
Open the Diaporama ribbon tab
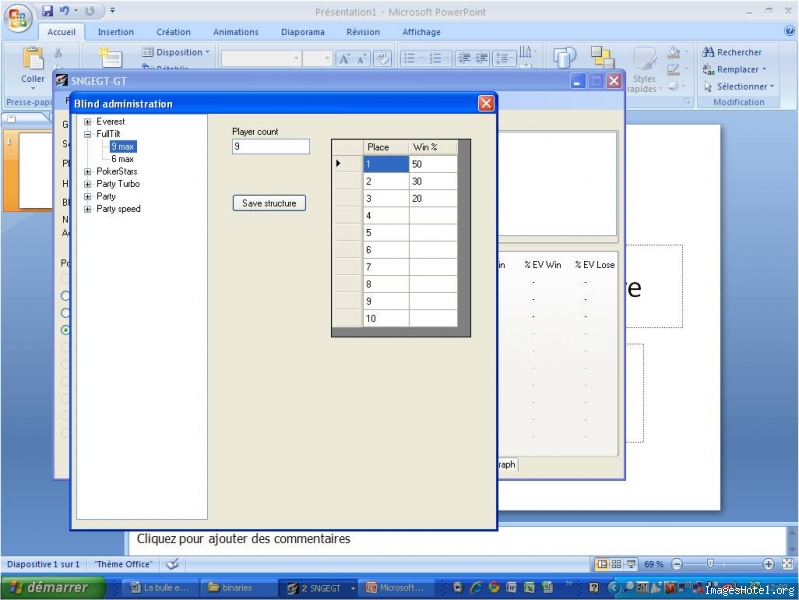click(x=303, y=32)
